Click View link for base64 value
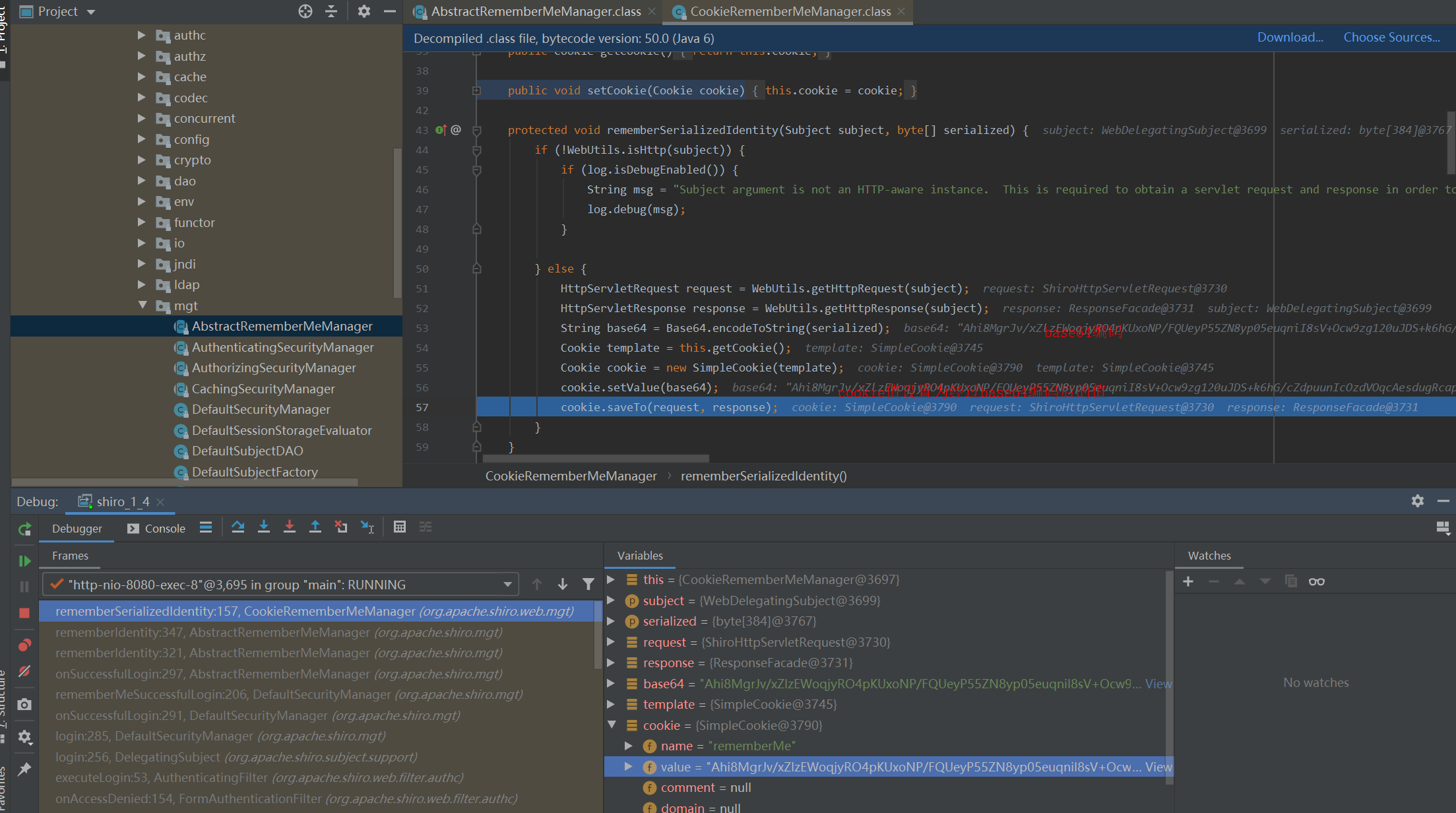Image resolution: width=1456 pixels, height=813 pixels. coord(1158,684)
